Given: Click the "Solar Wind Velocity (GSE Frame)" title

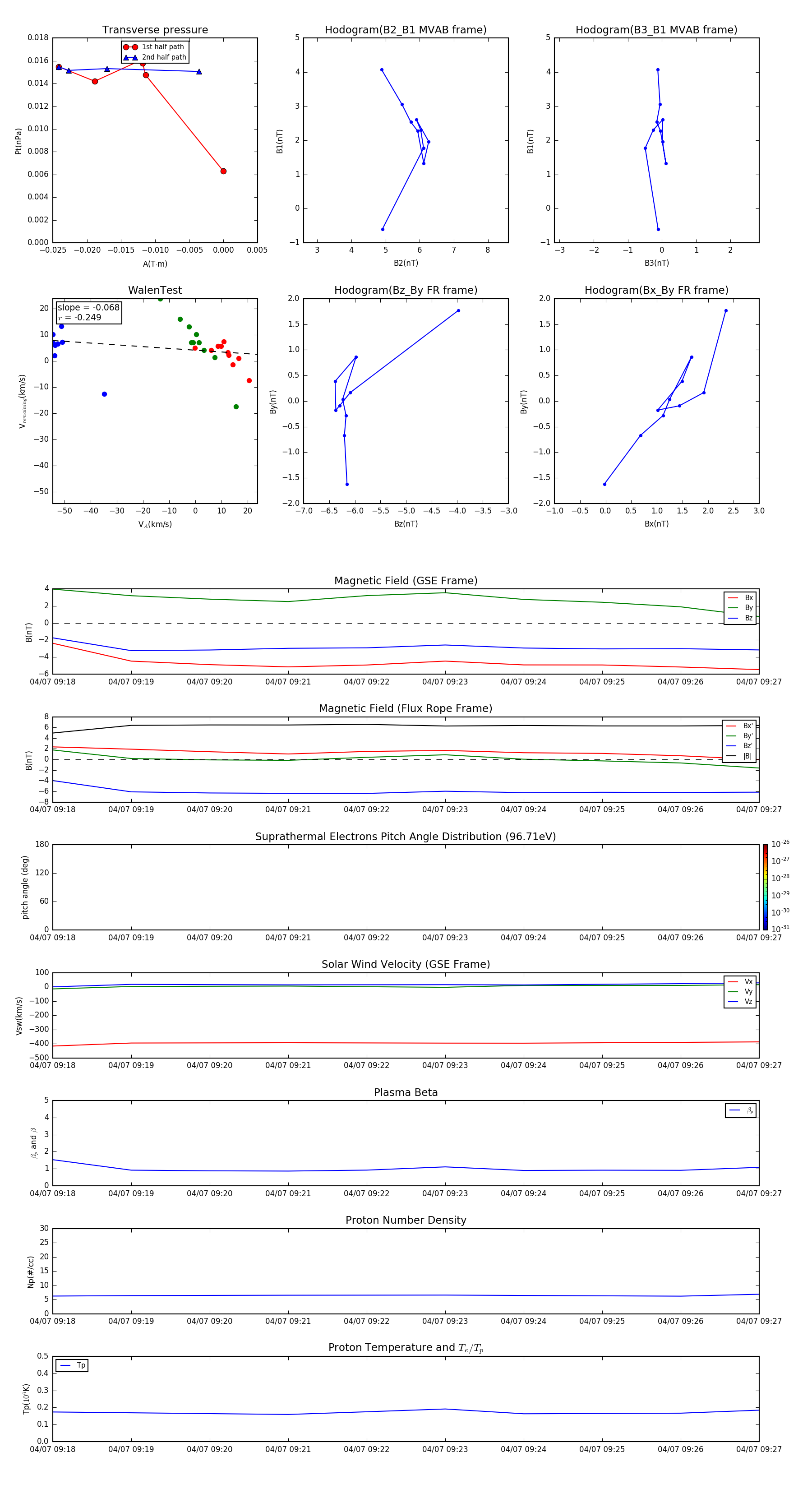Looking at the screenshot, I should tap(406, 964).
